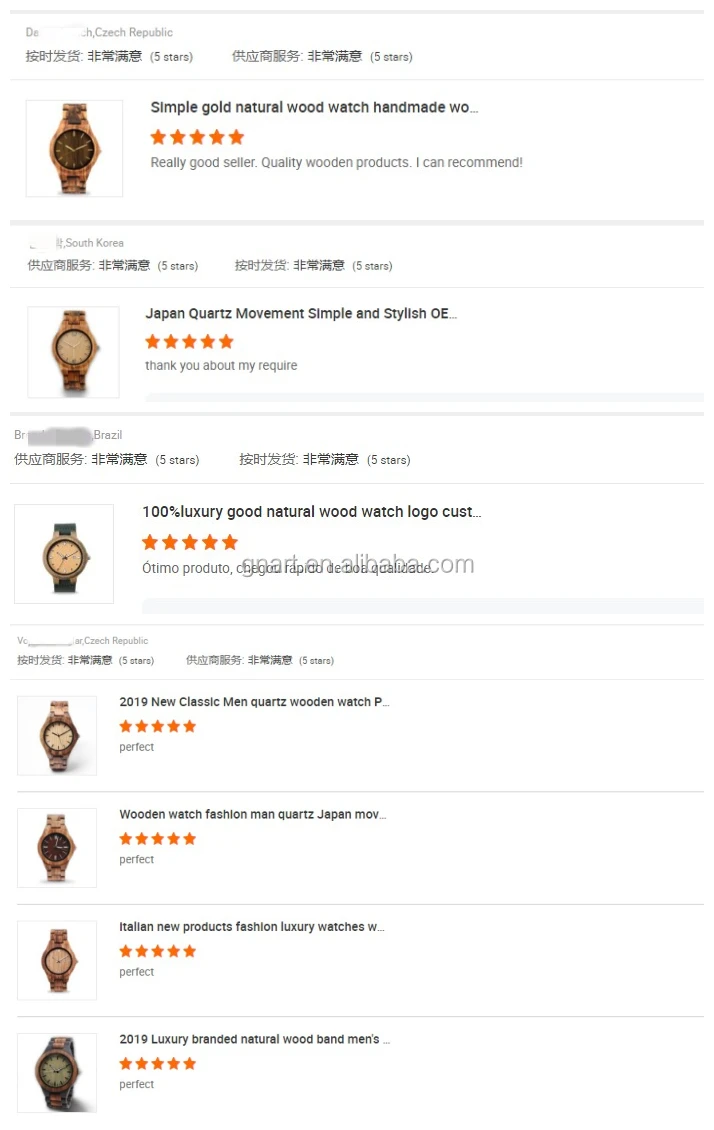Click the five stars under 100%luxury watch
The image size is (714, 1130).
[x=189, y=542]
